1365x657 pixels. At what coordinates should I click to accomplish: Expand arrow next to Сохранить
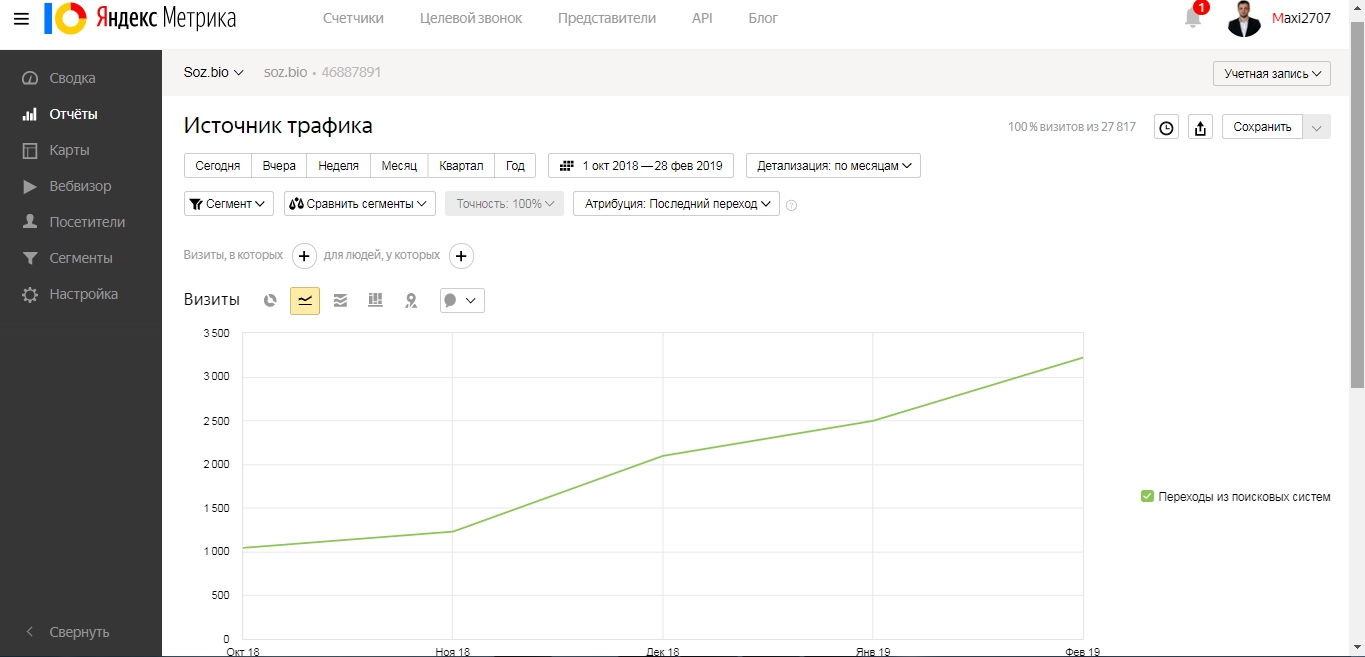[x=1317, y=127]
